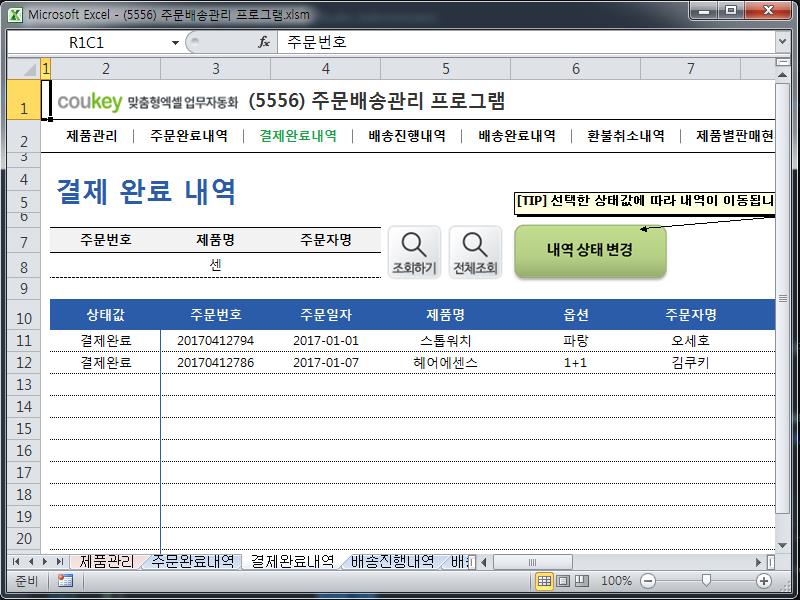This screenshot has height=600, width=800.
Task: Go to next sheet tab arrow
Action: [45, 562]
